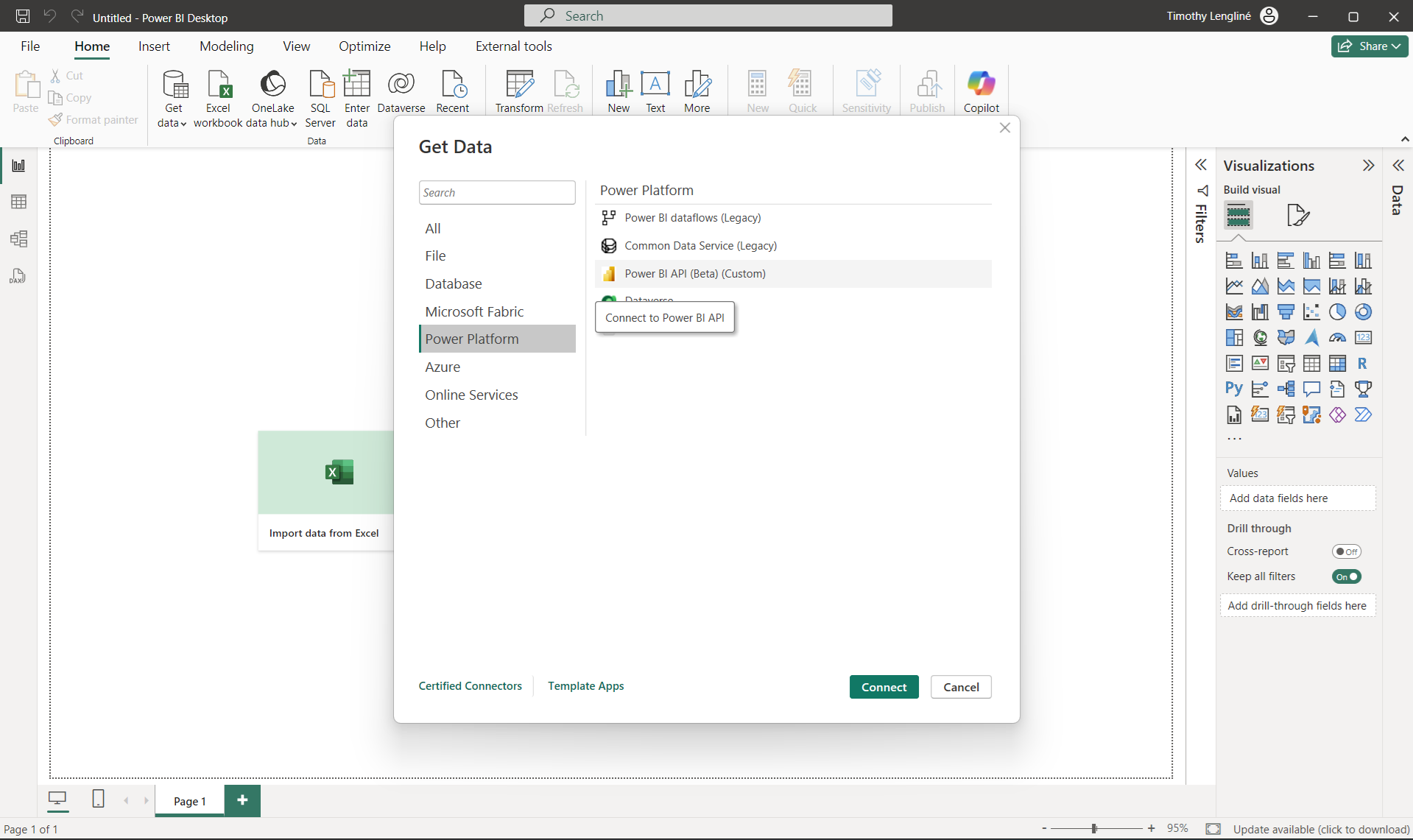Switch to Report view in left sidebar
This screenshot has width=1413, height=840.
(18, 166)
